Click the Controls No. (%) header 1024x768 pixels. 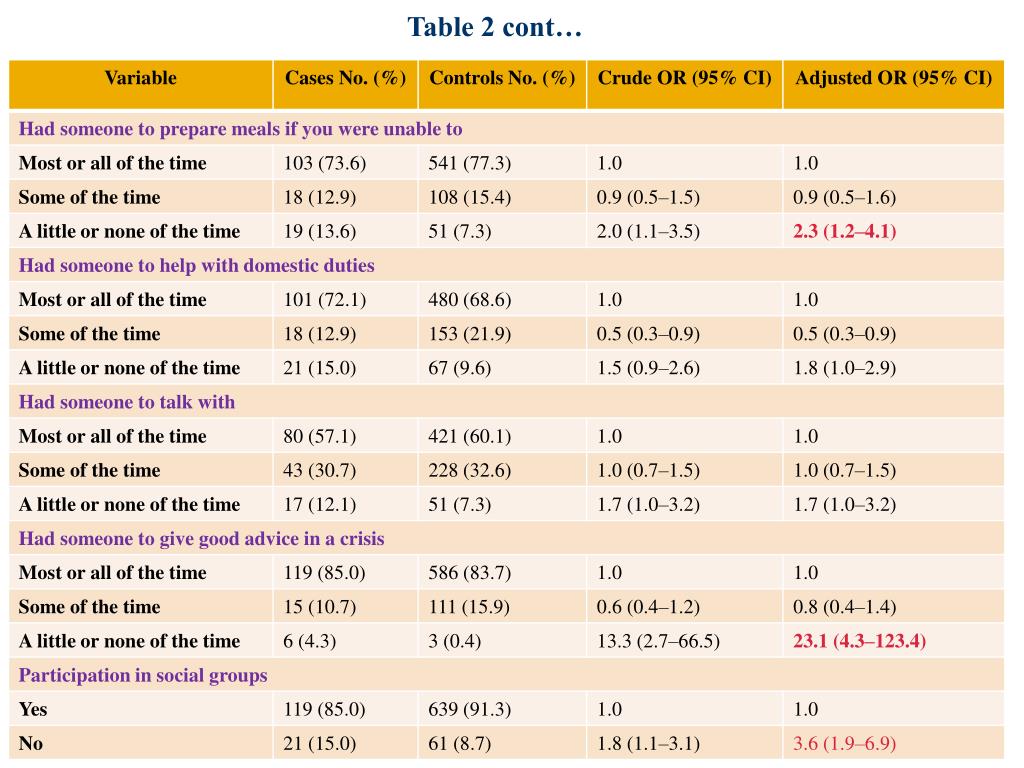(502, 78)
